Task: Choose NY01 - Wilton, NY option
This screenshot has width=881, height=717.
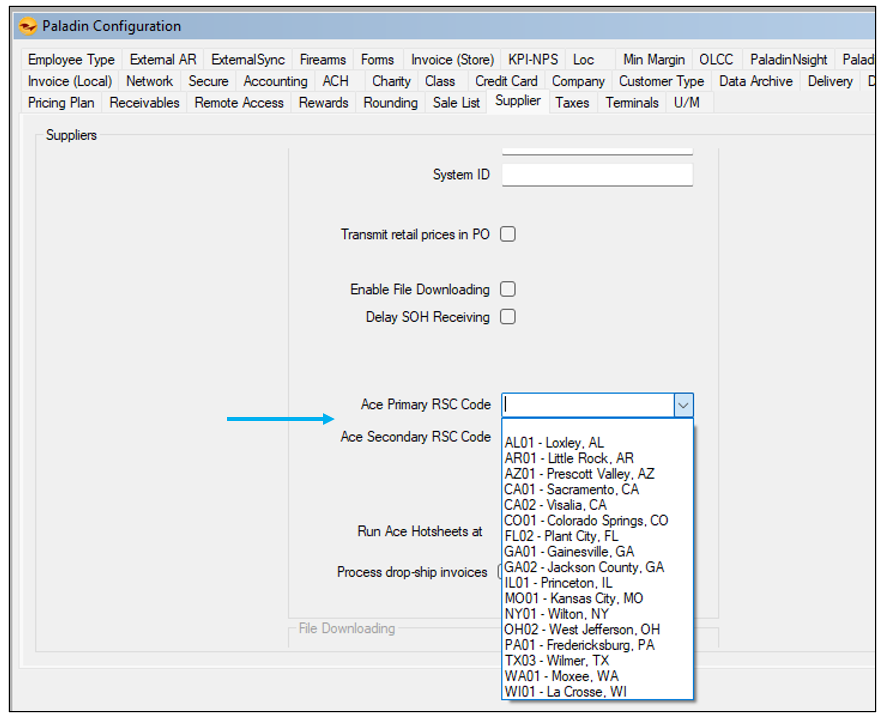Action: tap(556, 614)
